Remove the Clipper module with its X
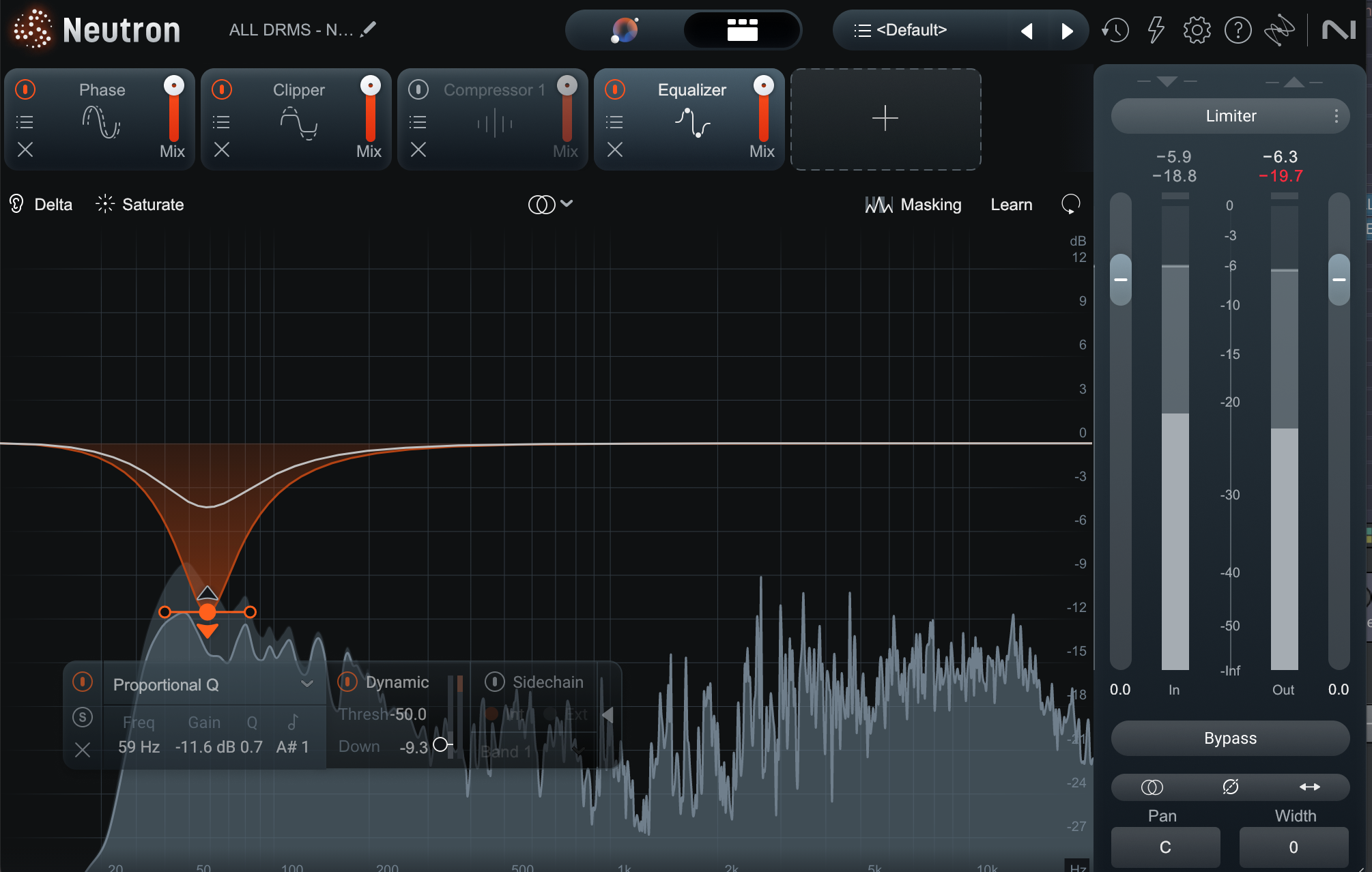 (222, 149)
